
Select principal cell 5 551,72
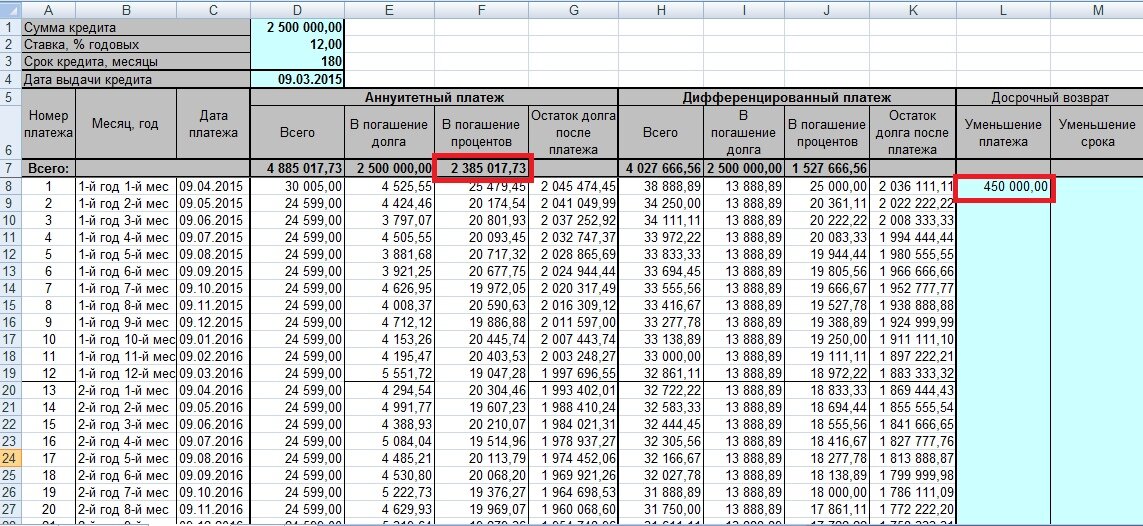[x=389, y=373]
